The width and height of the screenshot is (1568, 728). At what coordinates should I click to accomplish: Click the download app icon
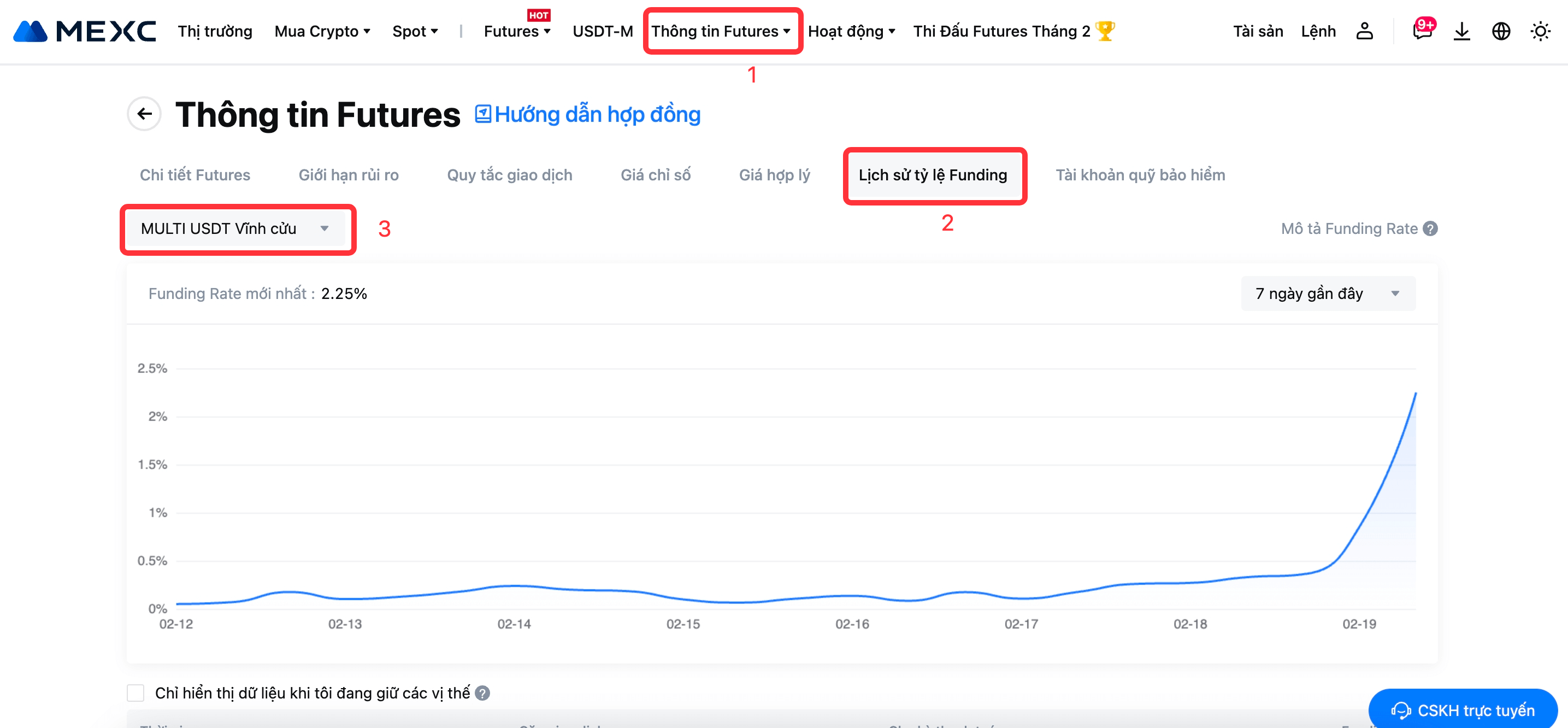point(1461,31)
